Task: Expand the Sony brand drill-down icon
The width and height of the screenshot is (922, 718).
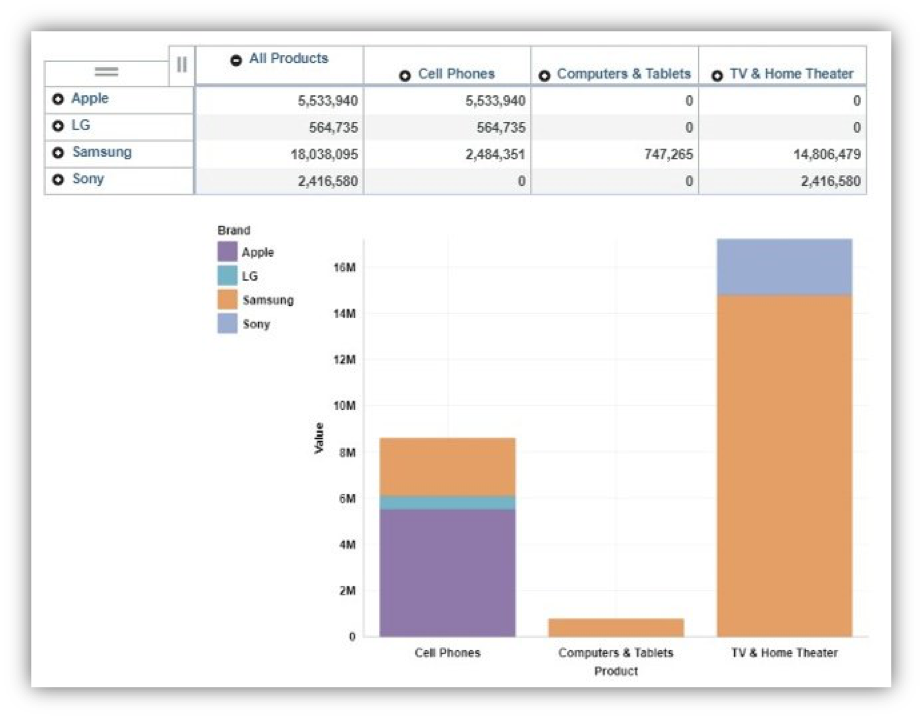Action: pos(60,179)
